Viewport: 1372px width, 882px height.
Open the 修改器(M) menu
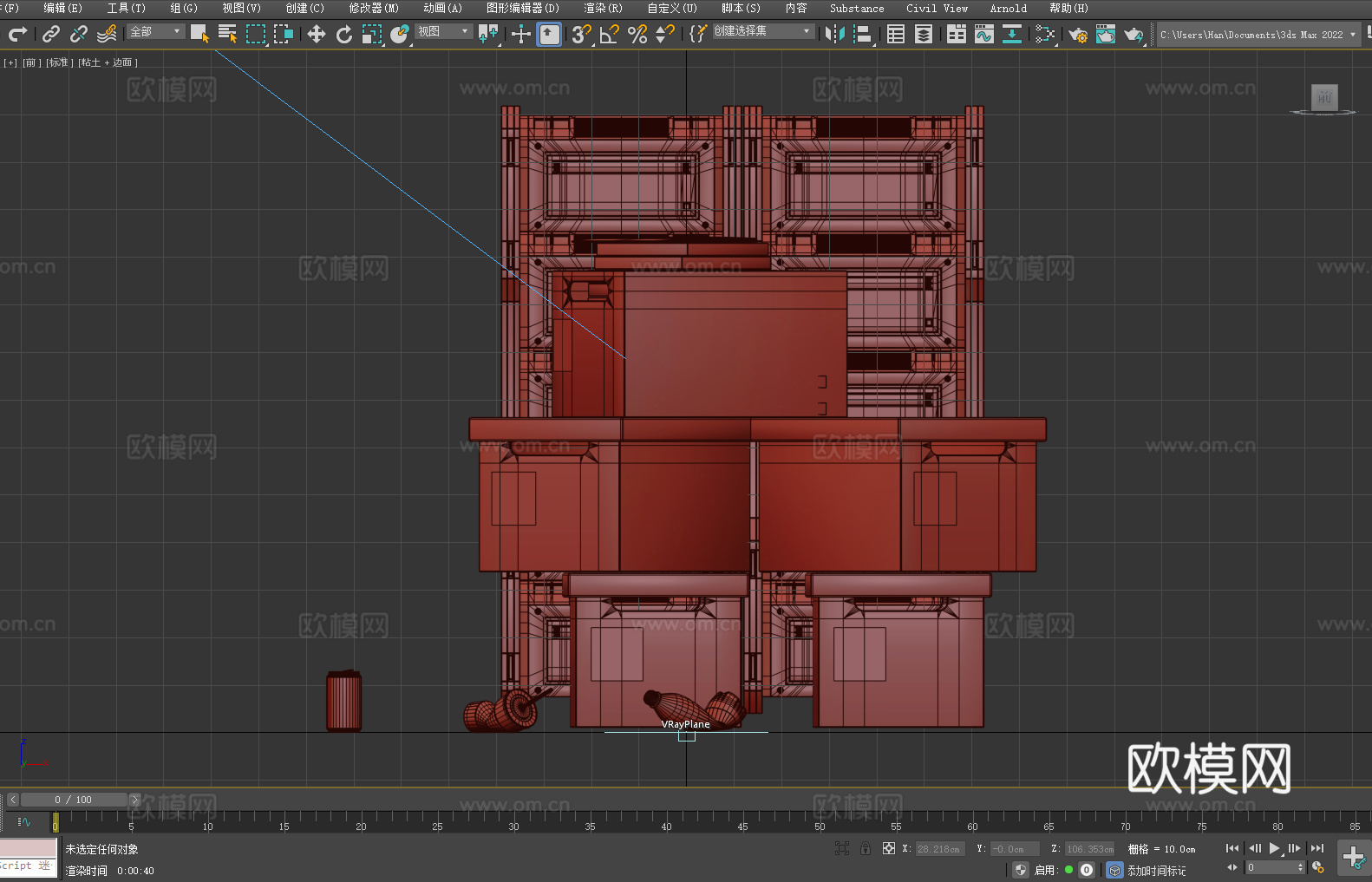coord(374,8)
